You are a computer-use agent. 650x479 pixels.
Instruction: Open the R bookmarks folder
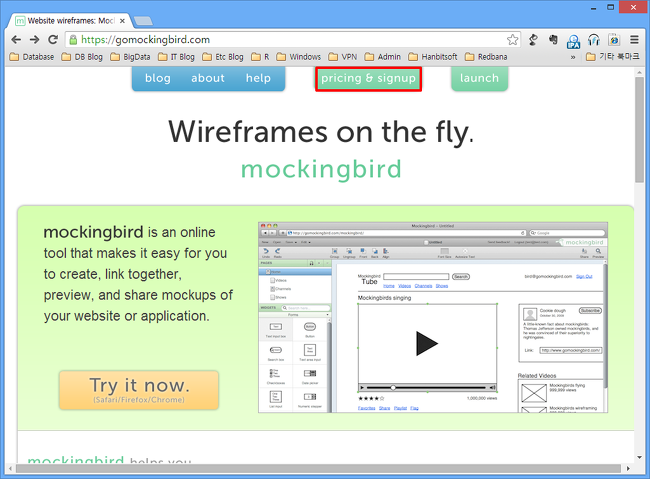(260, 57)
